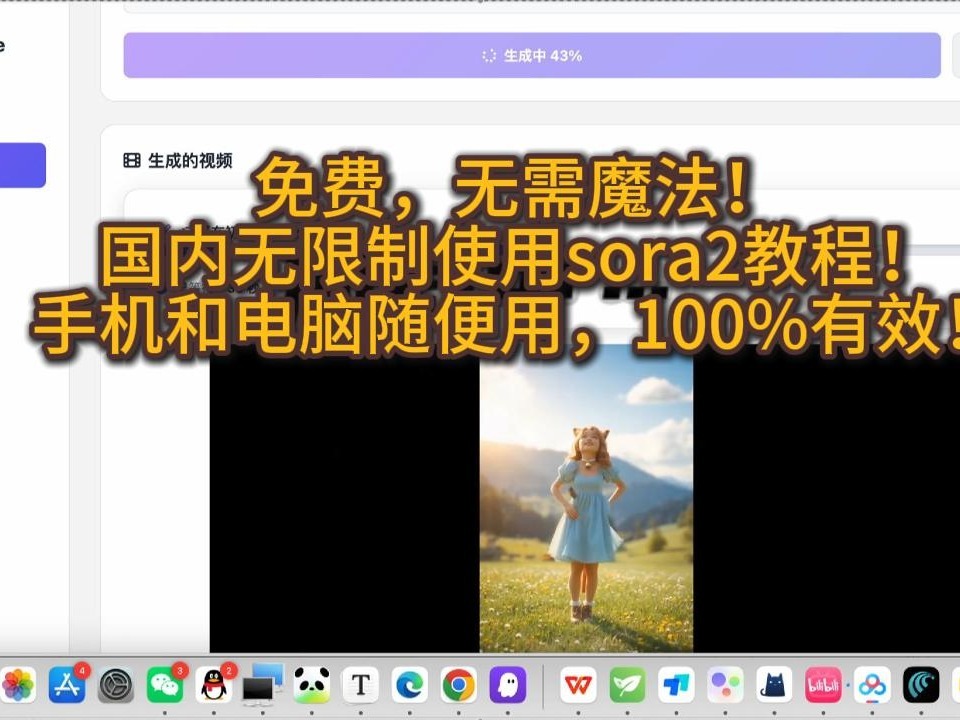Click the 生成中 43% generating button

click(531, 56)
